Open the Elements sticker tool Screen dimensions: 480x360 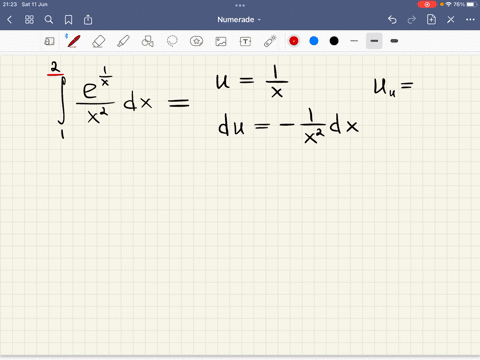tap(196, 41)
